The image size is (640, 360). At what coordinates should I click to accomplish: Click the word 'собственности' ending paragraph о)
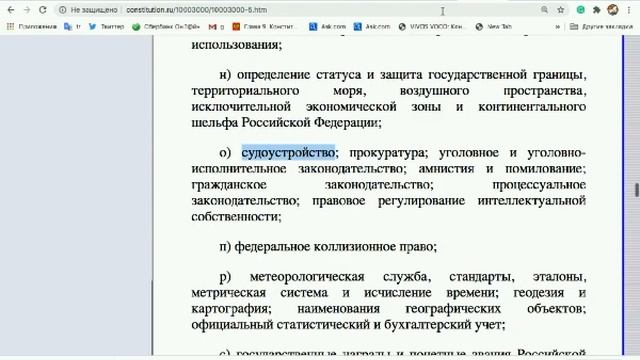[x=236, y=216]
